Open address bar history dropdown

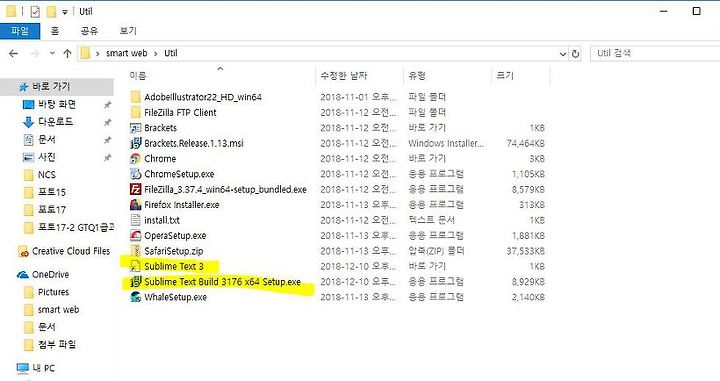(562, 54)
